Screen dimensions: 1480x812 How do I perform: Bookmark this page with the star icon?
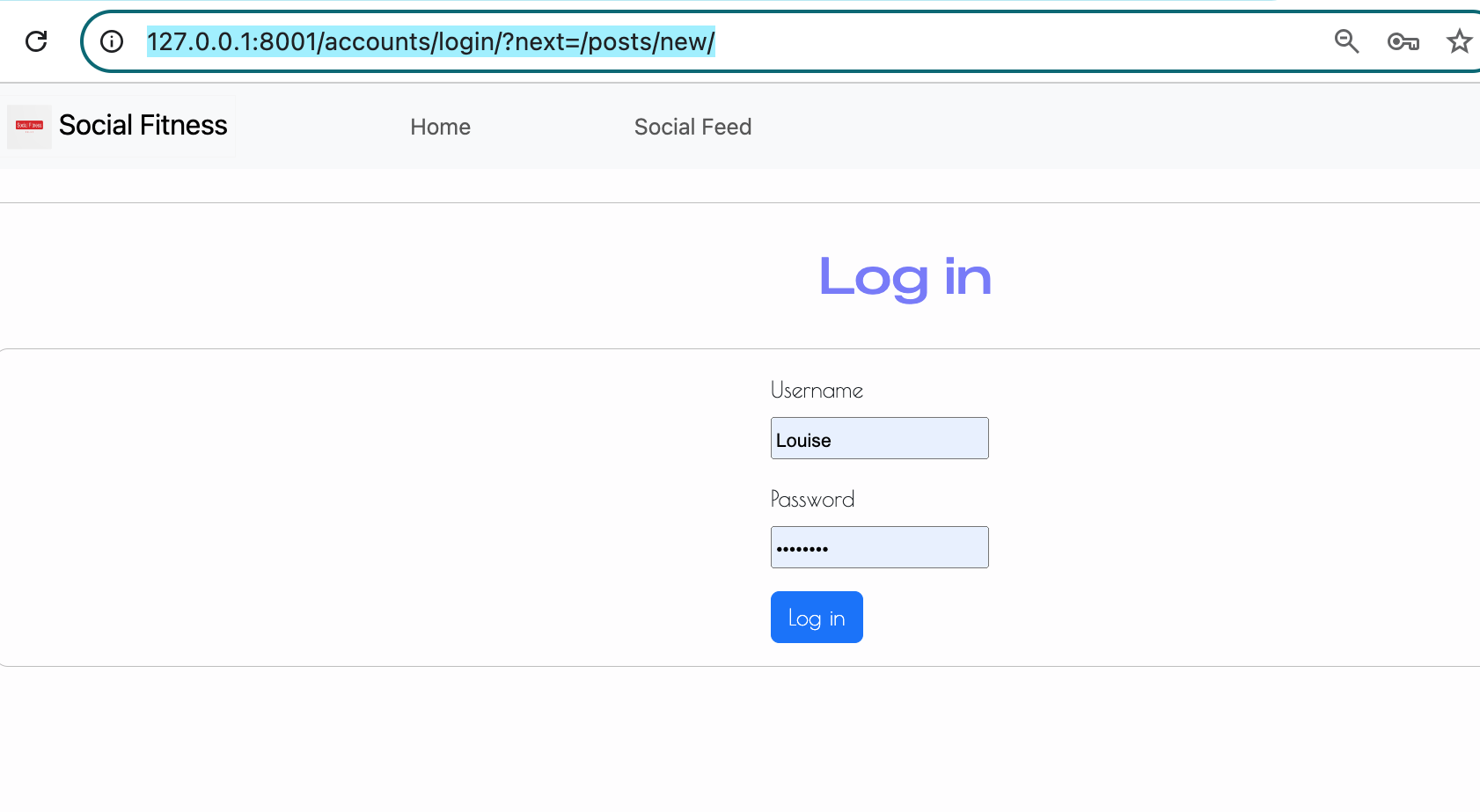[1460, 41]
